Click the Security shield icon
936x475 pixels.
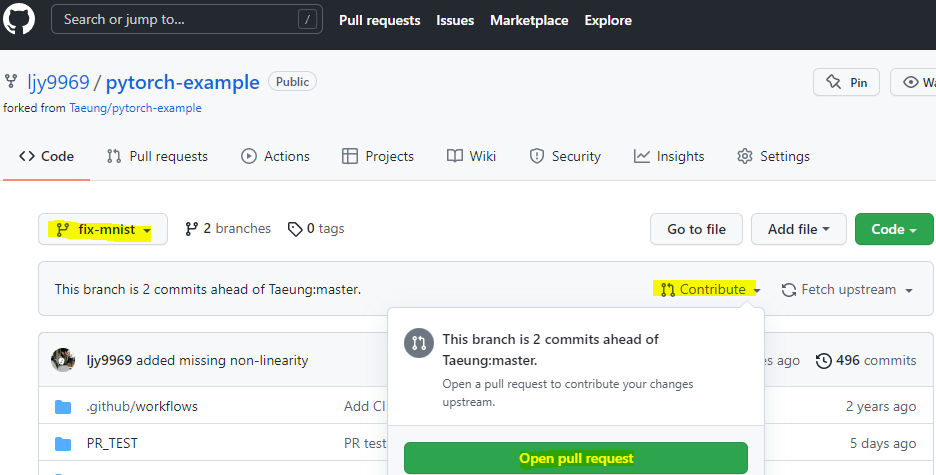(x=537, y=156)
